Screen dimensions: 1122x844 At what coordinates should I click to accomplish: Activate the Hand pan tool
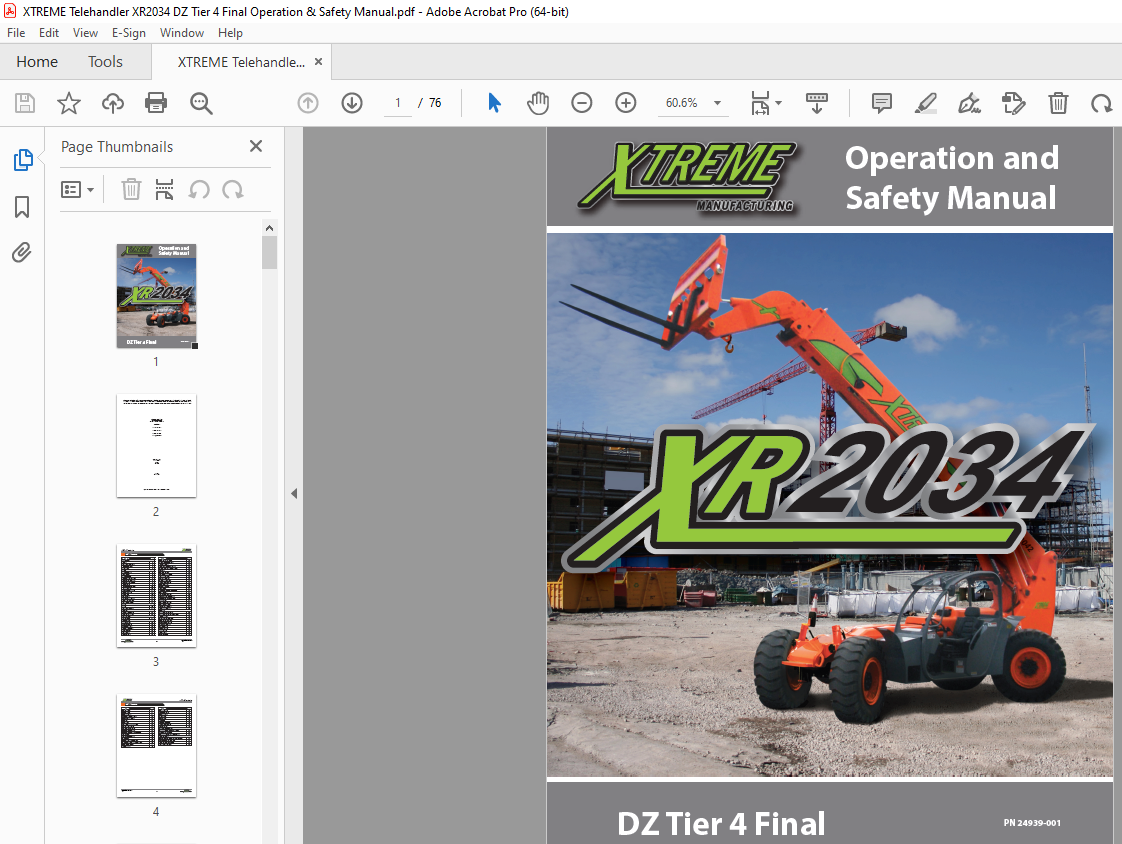tap(537, 103)
